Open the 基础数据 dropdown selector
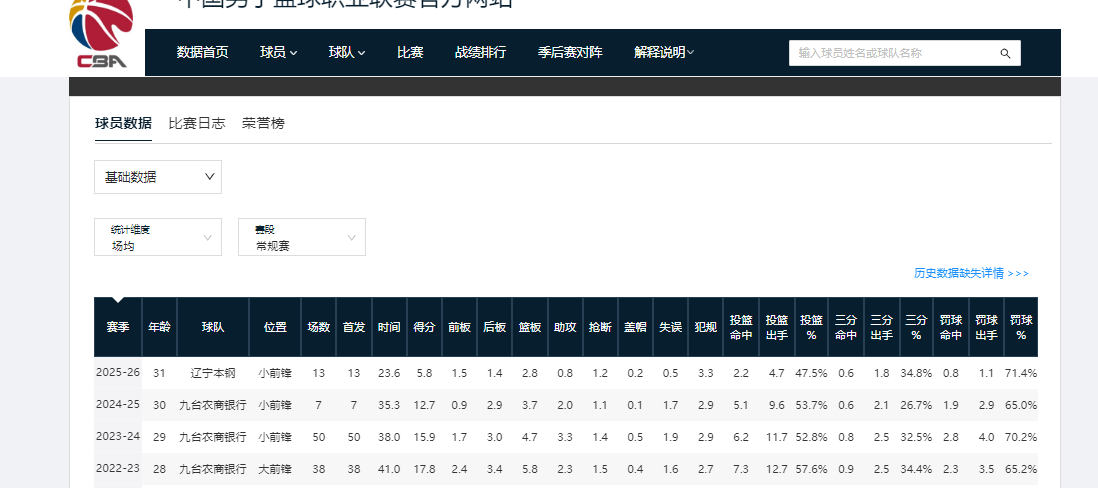 click(158, 177)
